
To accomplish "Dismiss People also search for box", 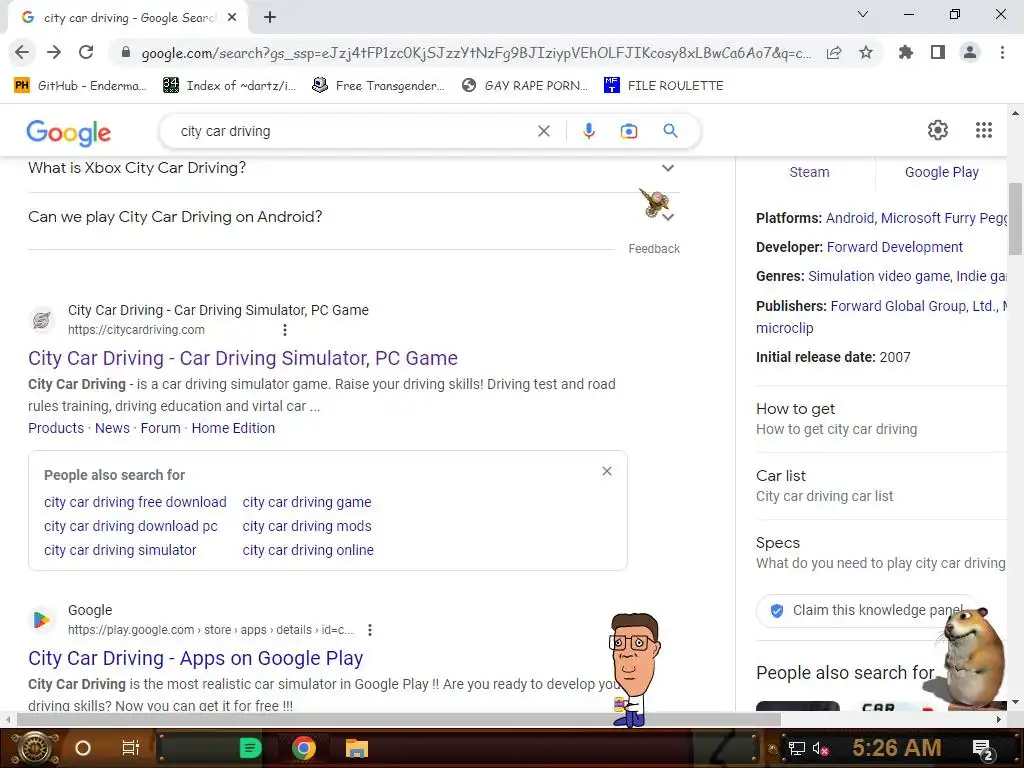I will [x=607, y=471].
